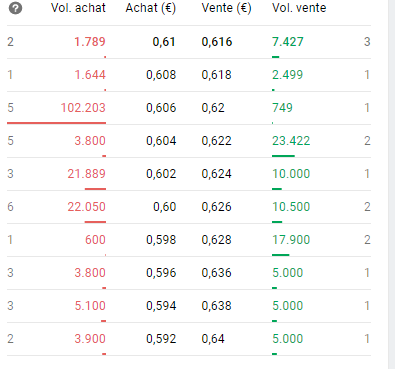Click sell price 0,624
The height and width of the screenshot is (369, 395).
(216, 174)
